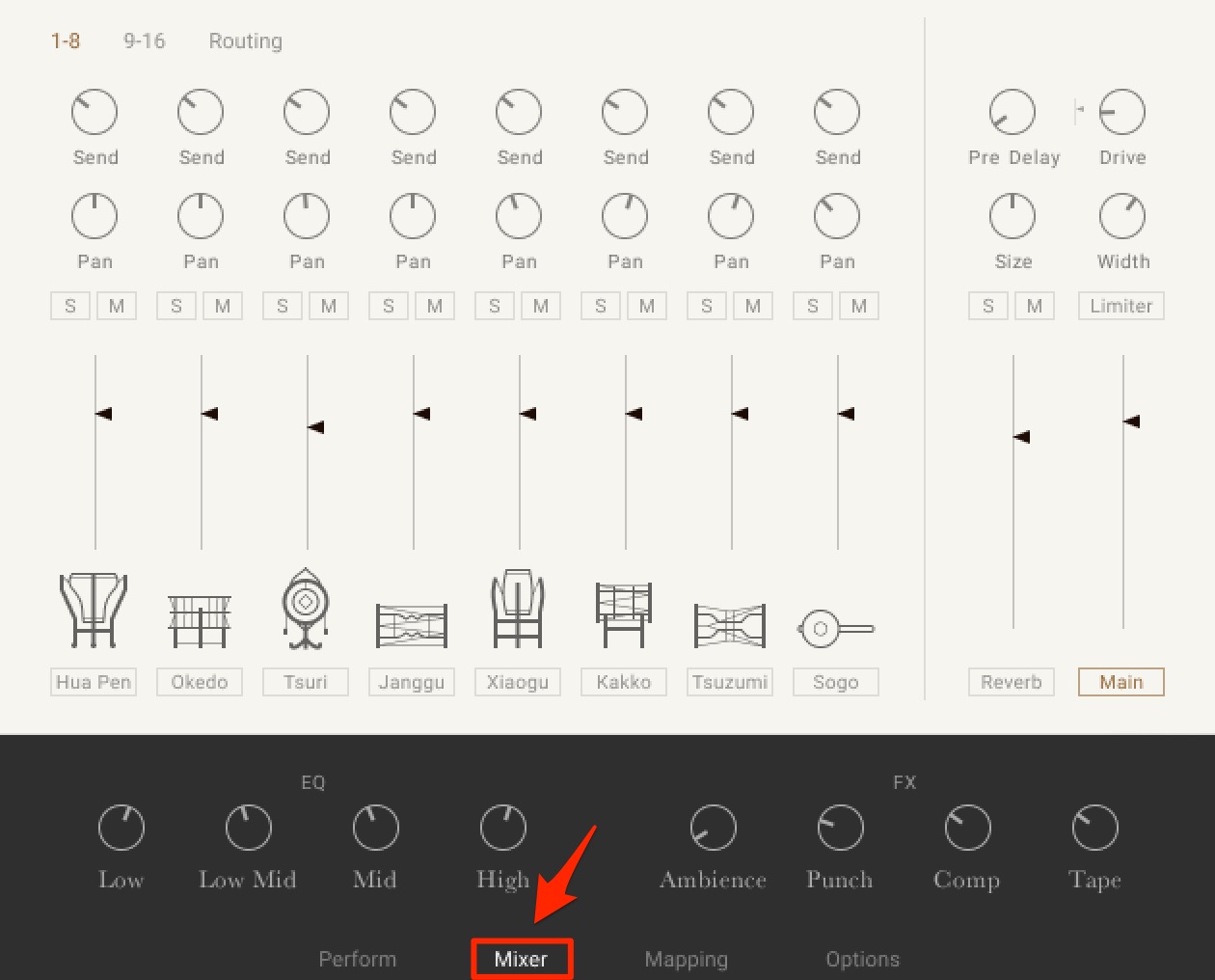Viewport: 1215px width, 980px height.
Task: Open the Mixer page
Action: 522,959
